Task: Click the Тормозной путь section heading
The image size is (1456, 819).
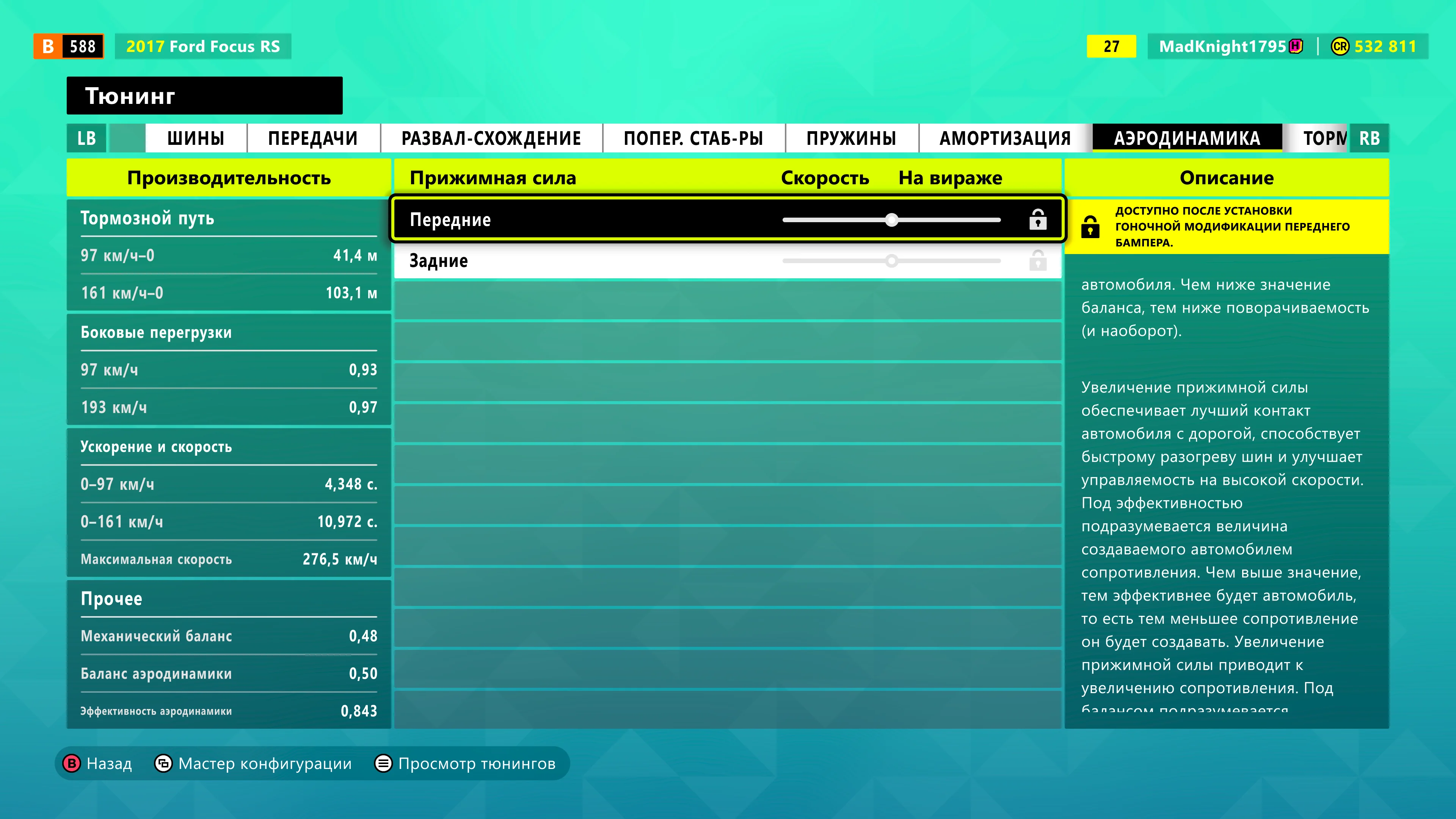Action: (147, 218)
